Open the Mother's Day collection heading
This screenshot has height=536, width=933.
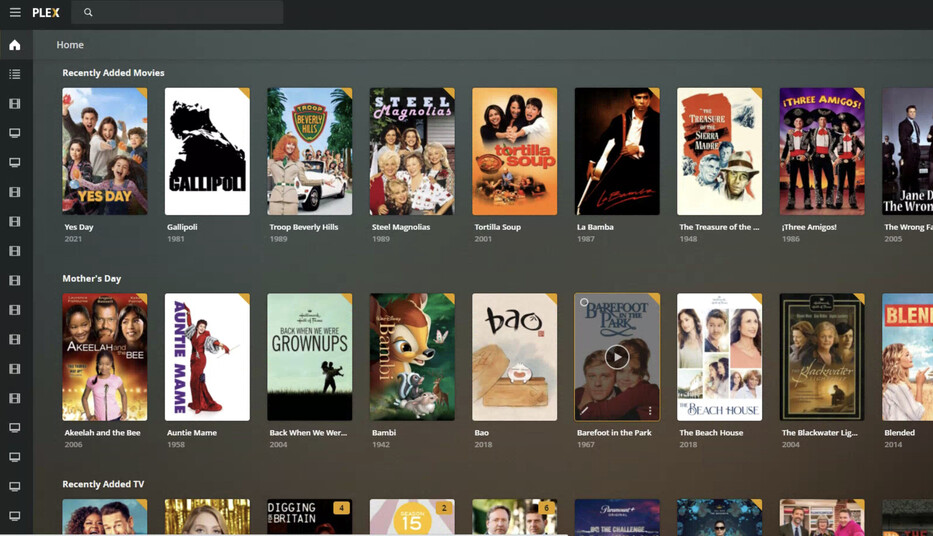tap(92, 278)
